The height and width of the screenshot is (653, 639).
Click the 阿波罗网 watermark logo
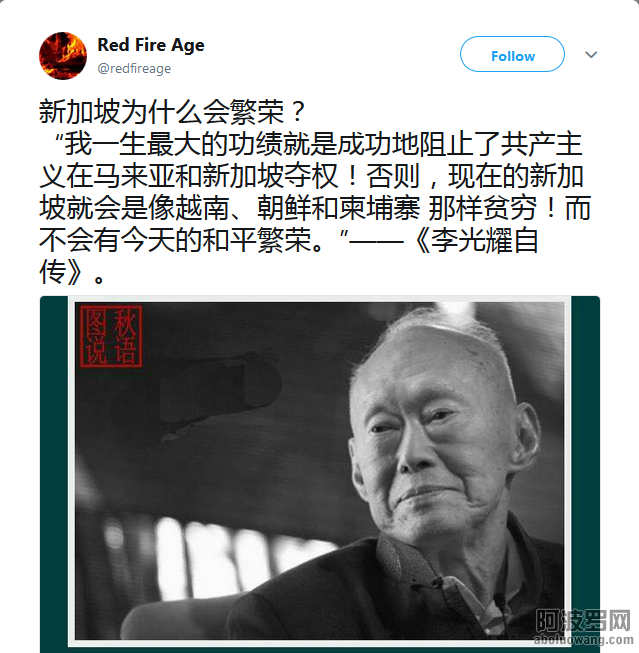[x=583, y=621]
